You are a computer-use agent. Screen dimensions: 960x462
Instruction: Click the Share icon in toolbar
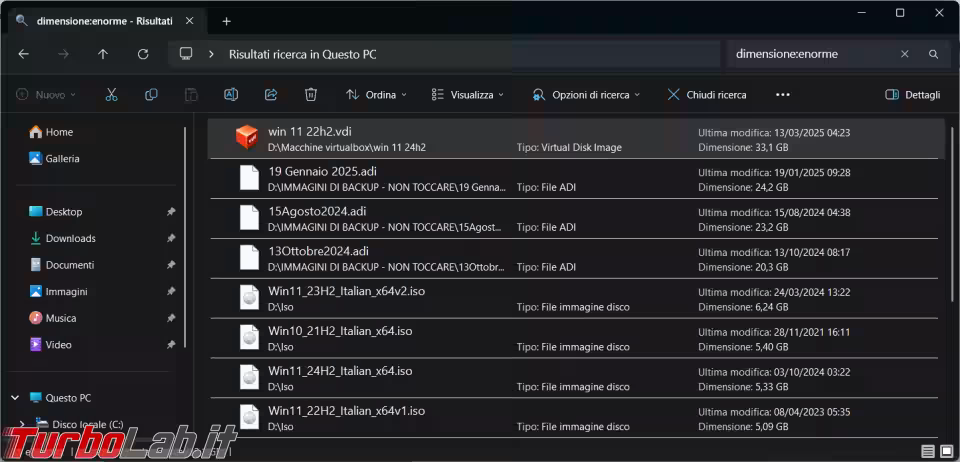click(x=271, y=95)
